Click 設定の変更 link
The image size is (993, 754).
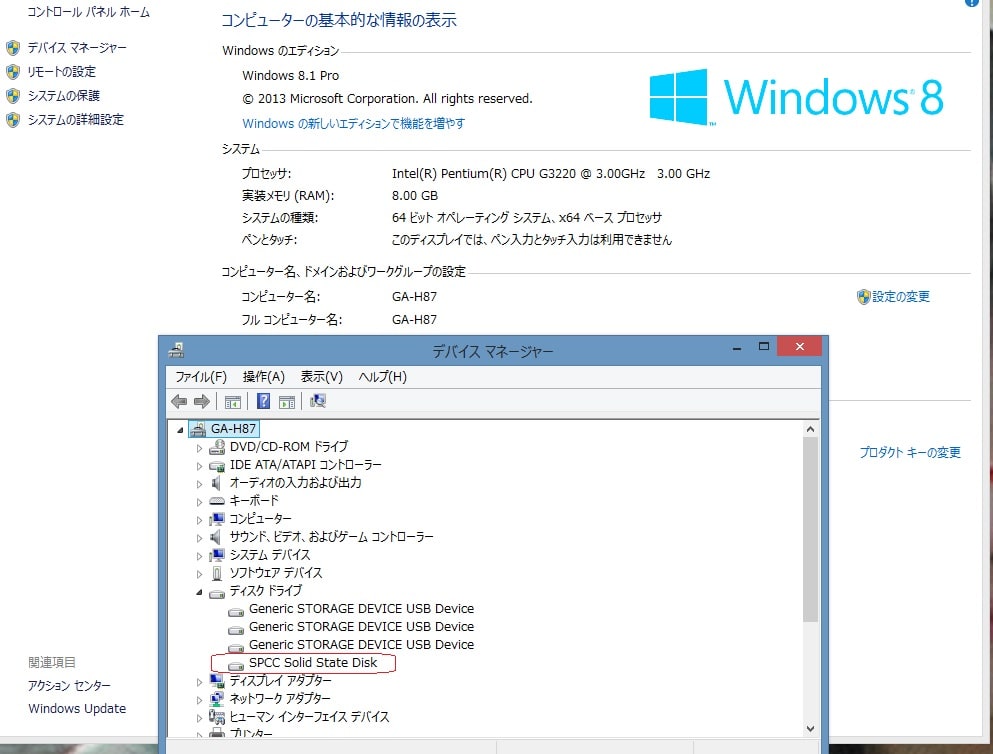pyautogui.click(x=901, y=296)
